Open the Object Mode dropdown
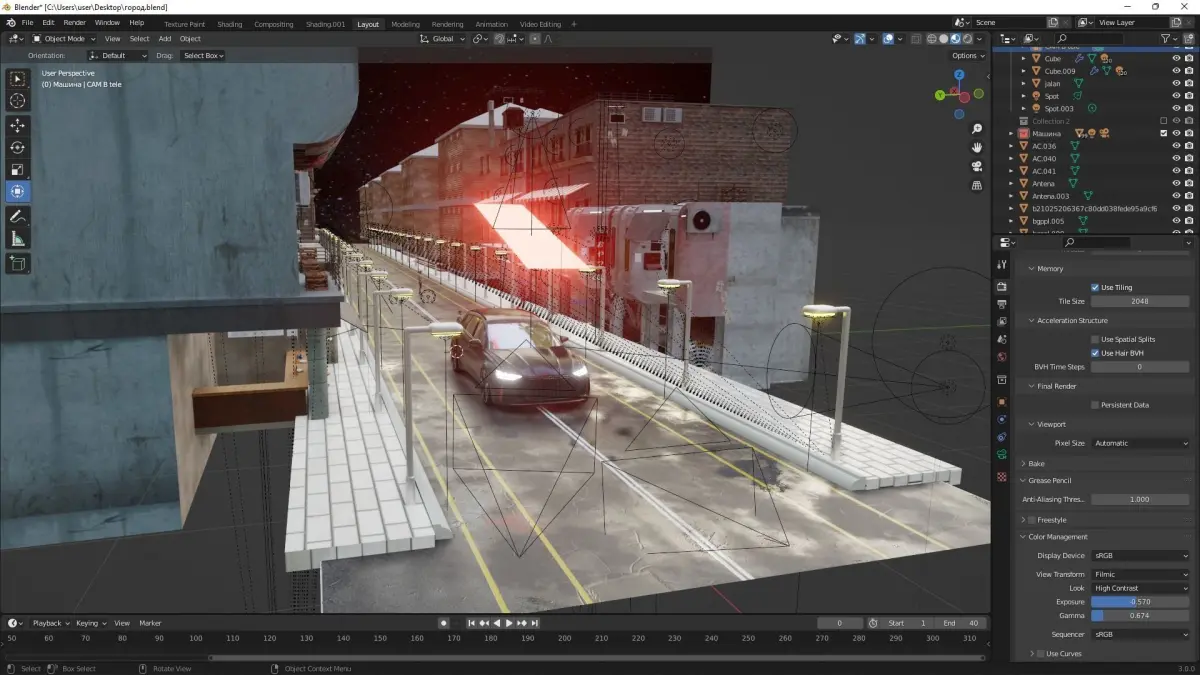The image size is (1200, 675). [64, 39]
